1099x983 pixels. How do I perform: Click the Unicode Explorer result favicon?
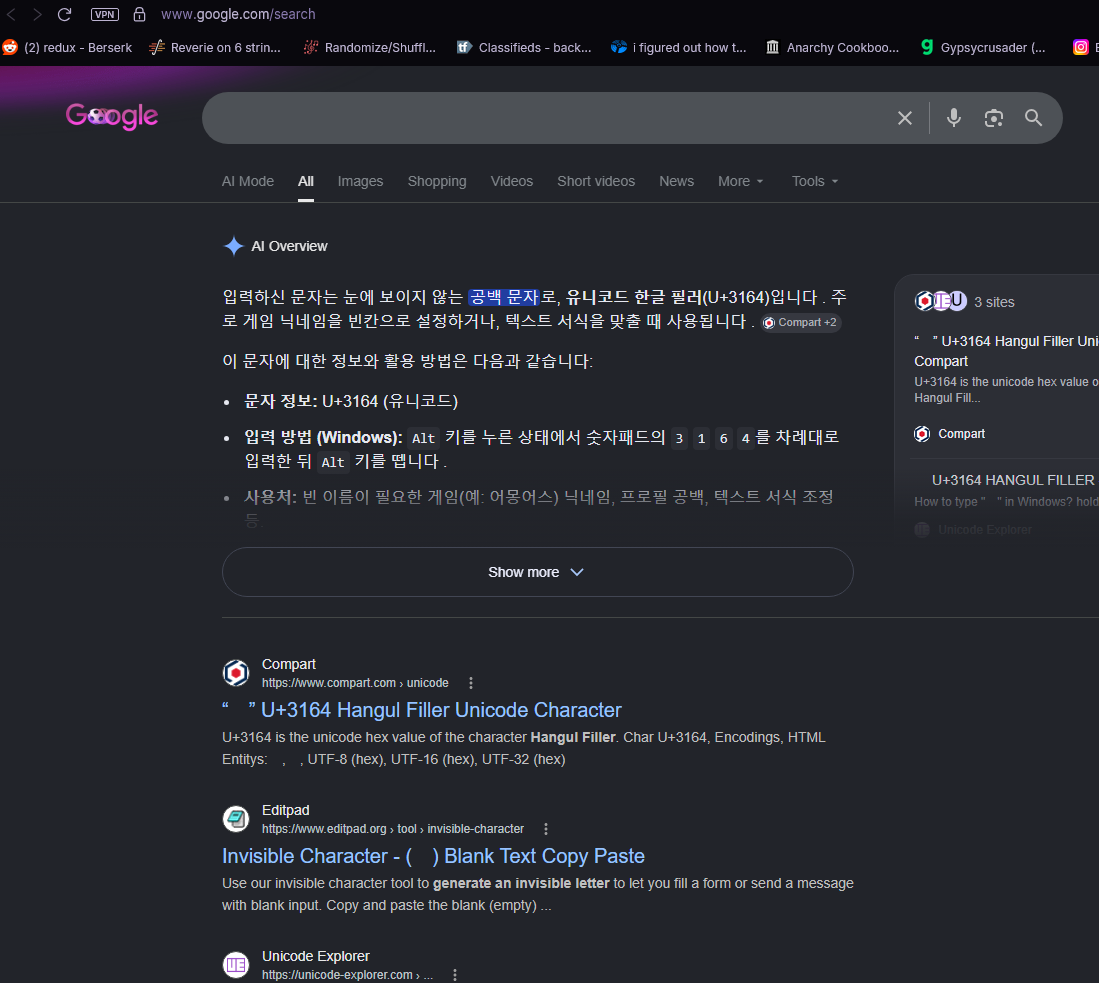tap(236, 965)
